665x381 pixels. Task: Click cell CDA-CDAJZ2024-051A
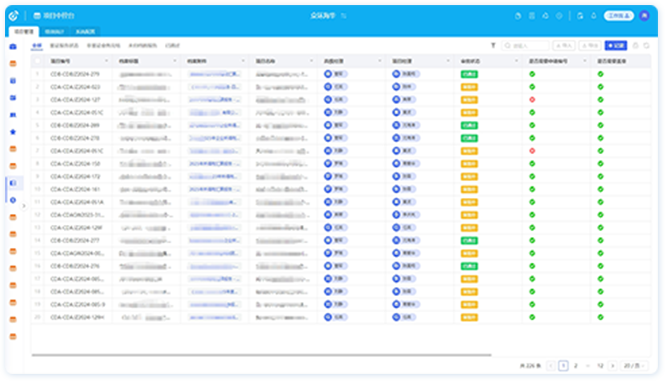[x=77, y=202]
